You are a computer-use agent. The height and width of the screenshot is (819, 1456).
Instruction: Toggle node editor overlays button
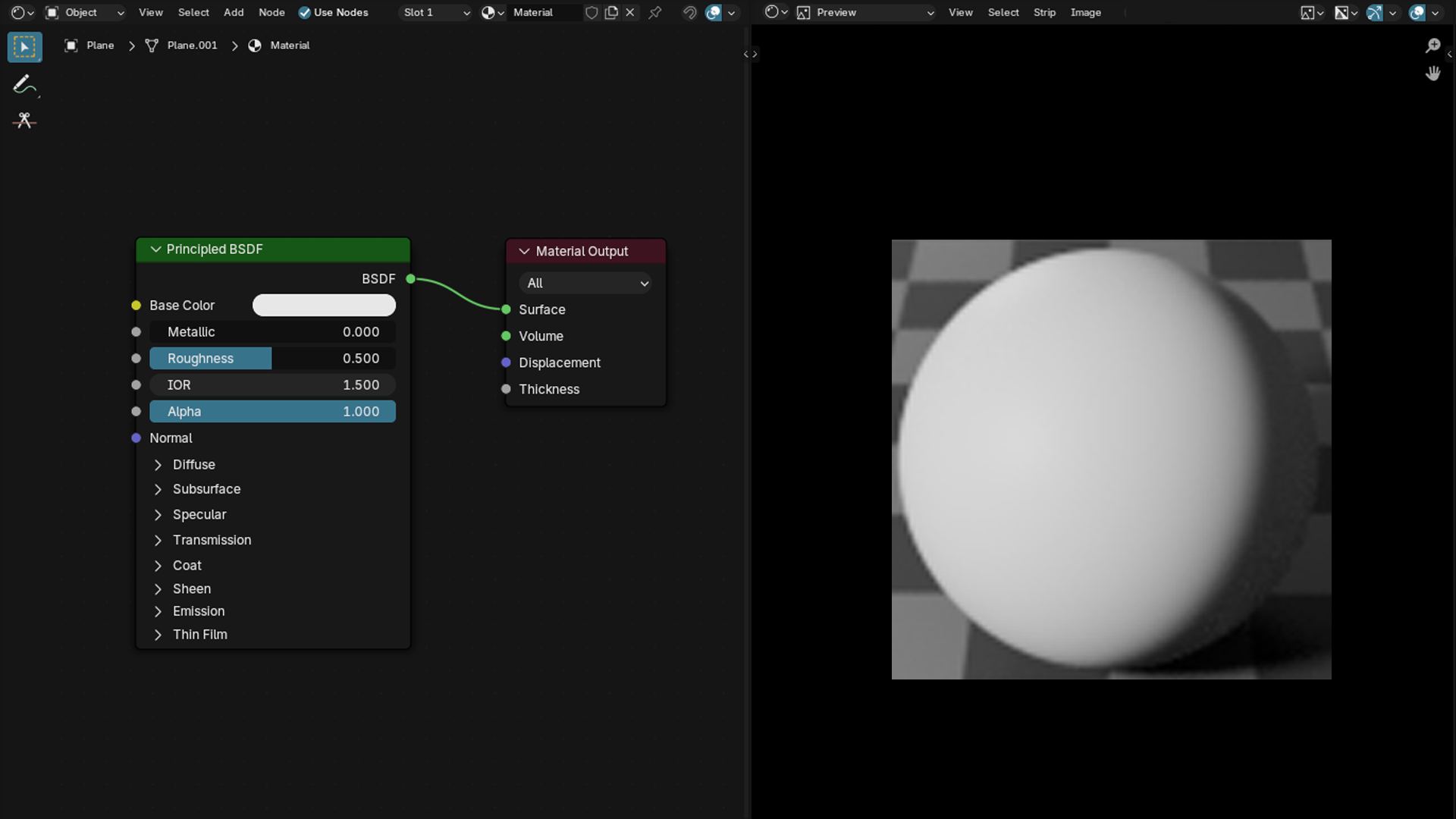coord(714,12)
